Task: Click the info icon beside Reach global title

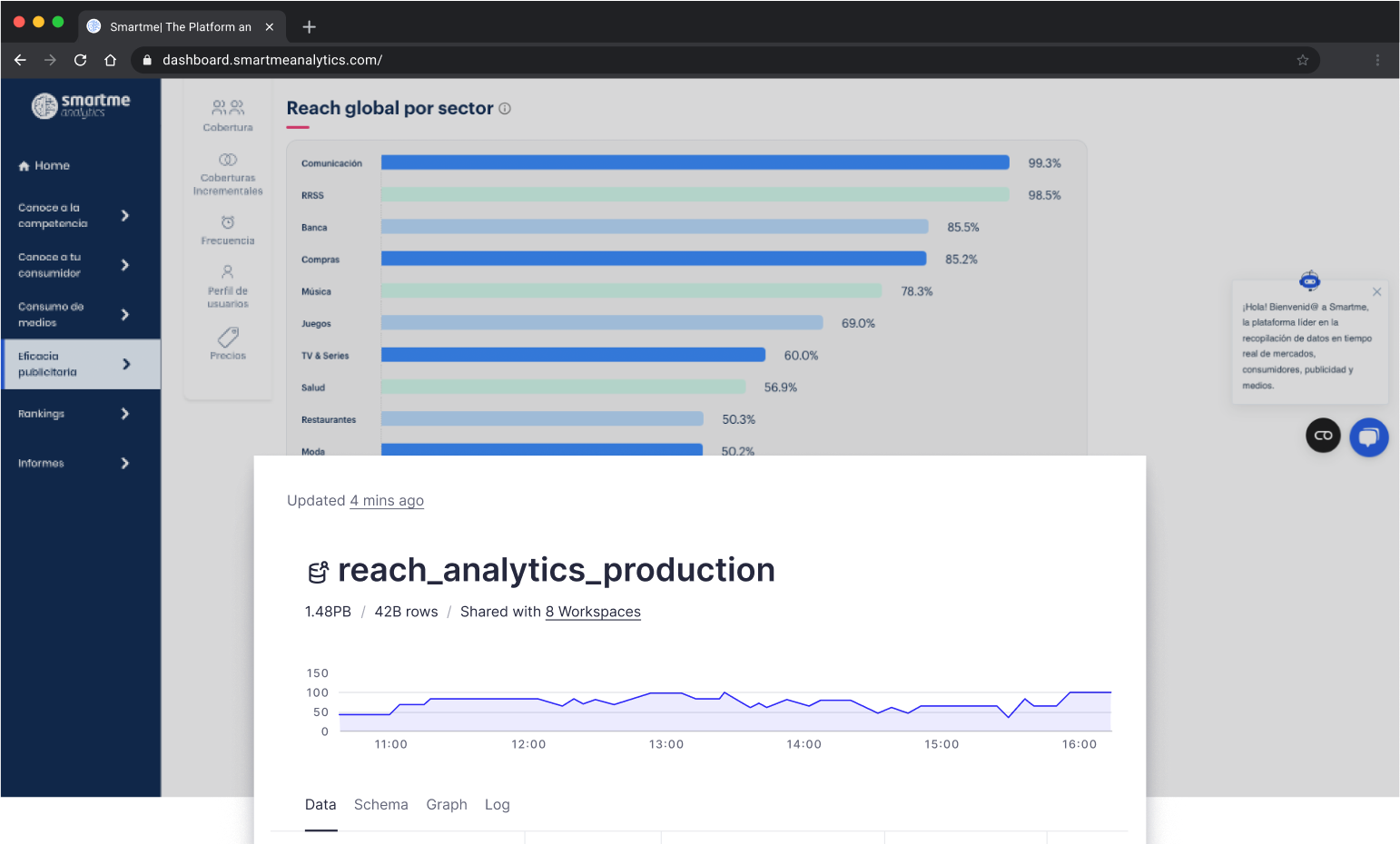Action: click(x=505, y=109)
